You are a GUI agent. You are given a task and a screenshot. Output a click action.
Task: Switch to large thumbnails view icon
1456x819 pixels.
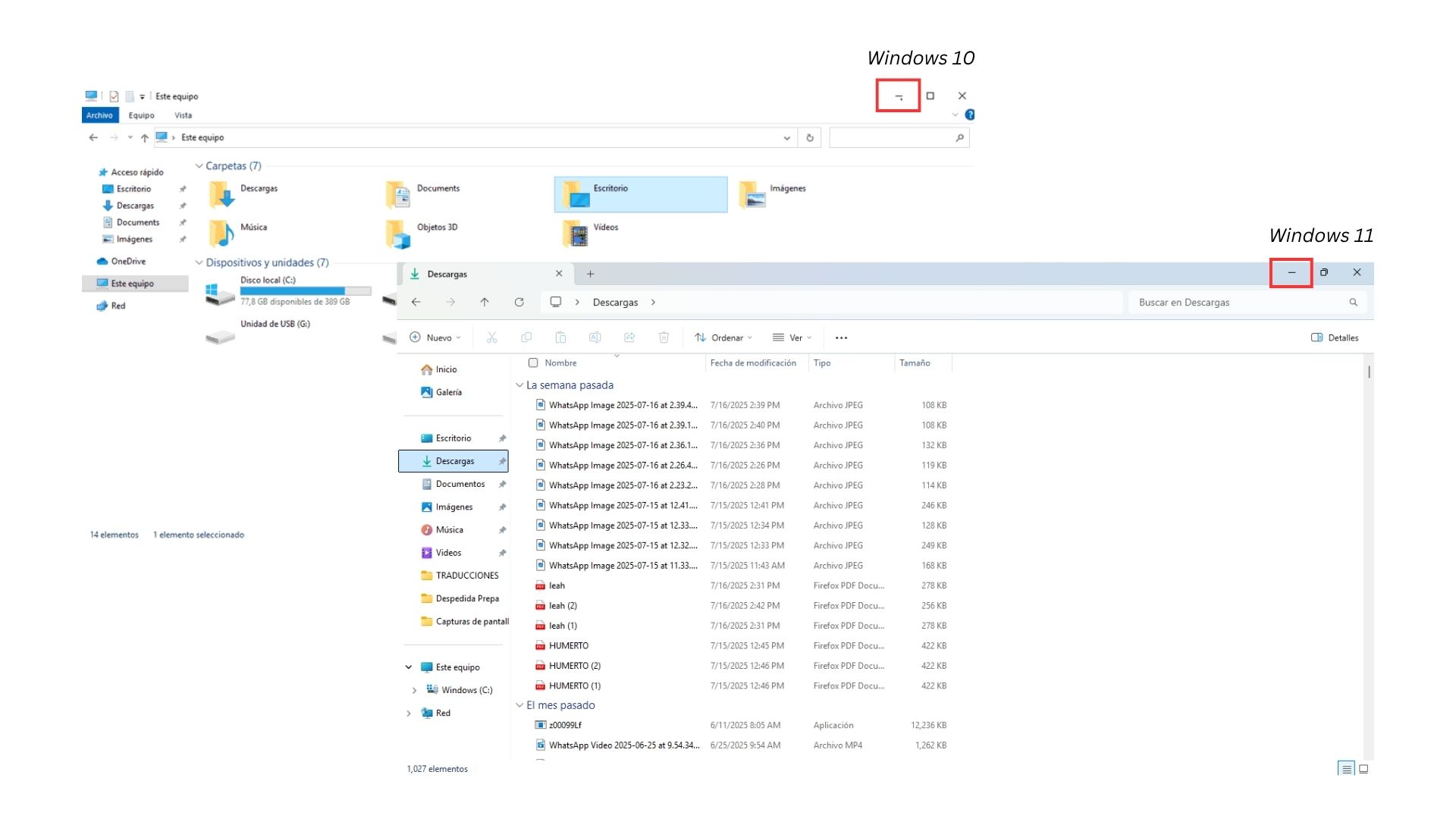coord(1363,769)
